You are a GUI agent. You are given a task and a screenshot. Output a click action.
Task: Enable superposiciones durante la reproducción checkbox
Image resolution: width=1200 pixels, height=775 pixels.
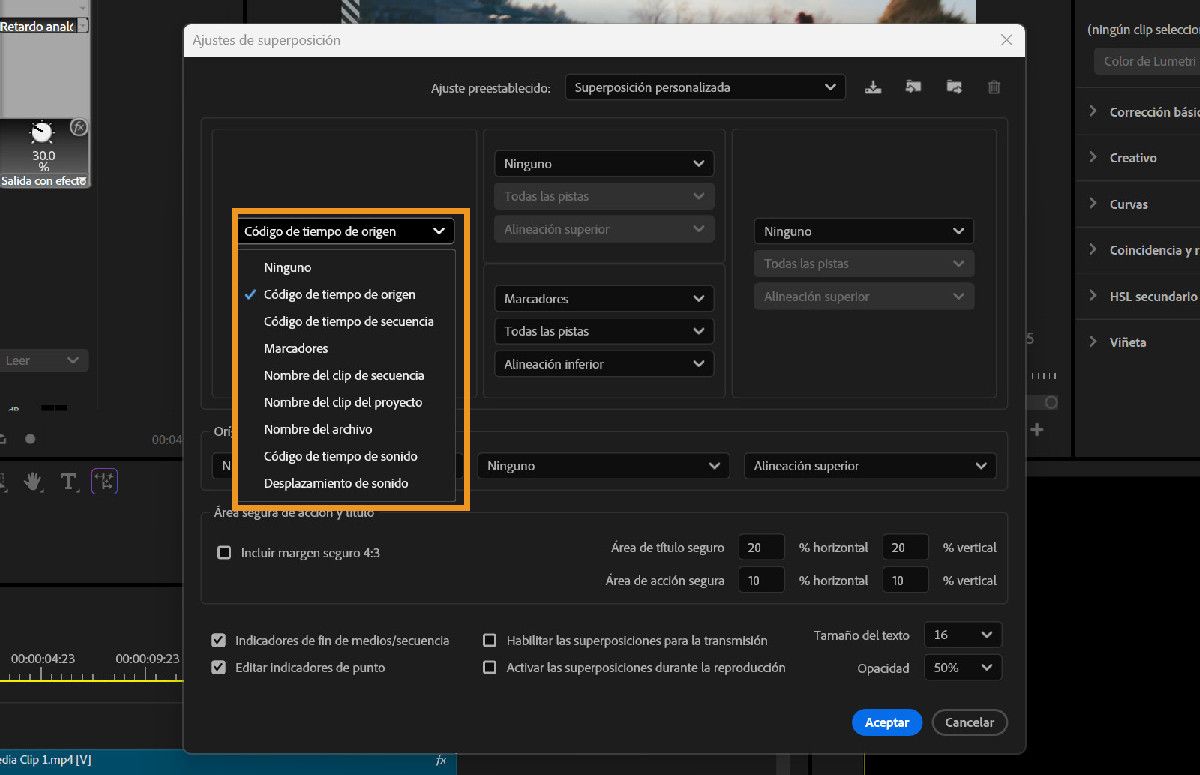pyautogui.click(x=490, y=667)
